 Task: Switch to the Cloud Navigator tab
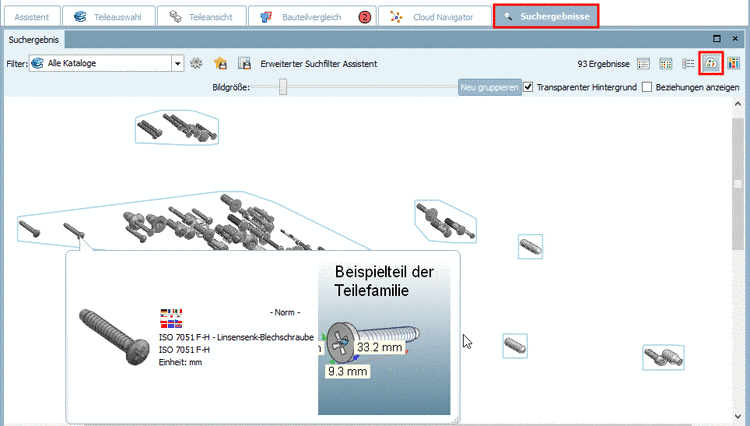(434, 17)
